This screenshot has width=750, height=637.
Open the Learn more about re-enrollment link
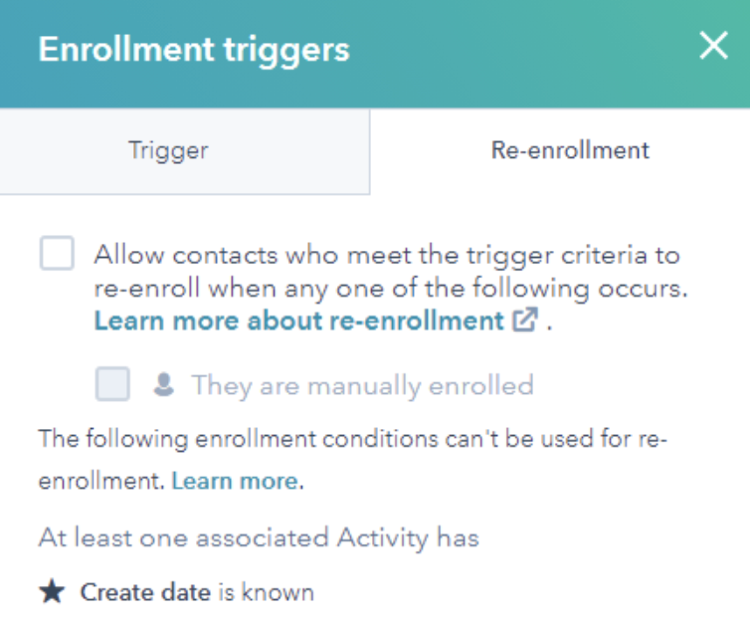click(299, 321)
